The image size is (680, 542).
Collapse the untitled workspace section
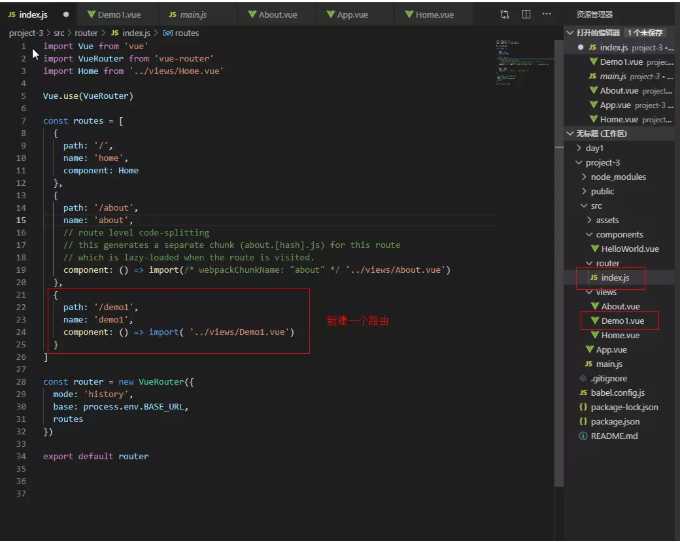[x=570, y=134]
